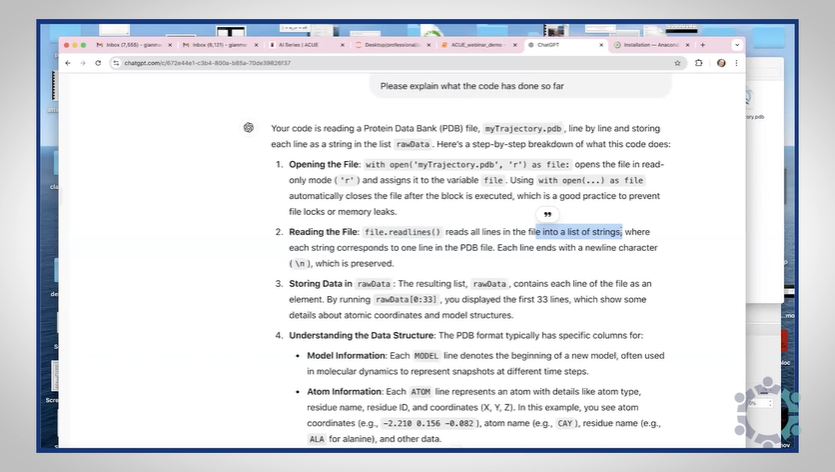Image resolution: width=835 pixels, height=472 pixels.
Task: Click the 'Please explain what the code' message
Action: click(472, 86)
